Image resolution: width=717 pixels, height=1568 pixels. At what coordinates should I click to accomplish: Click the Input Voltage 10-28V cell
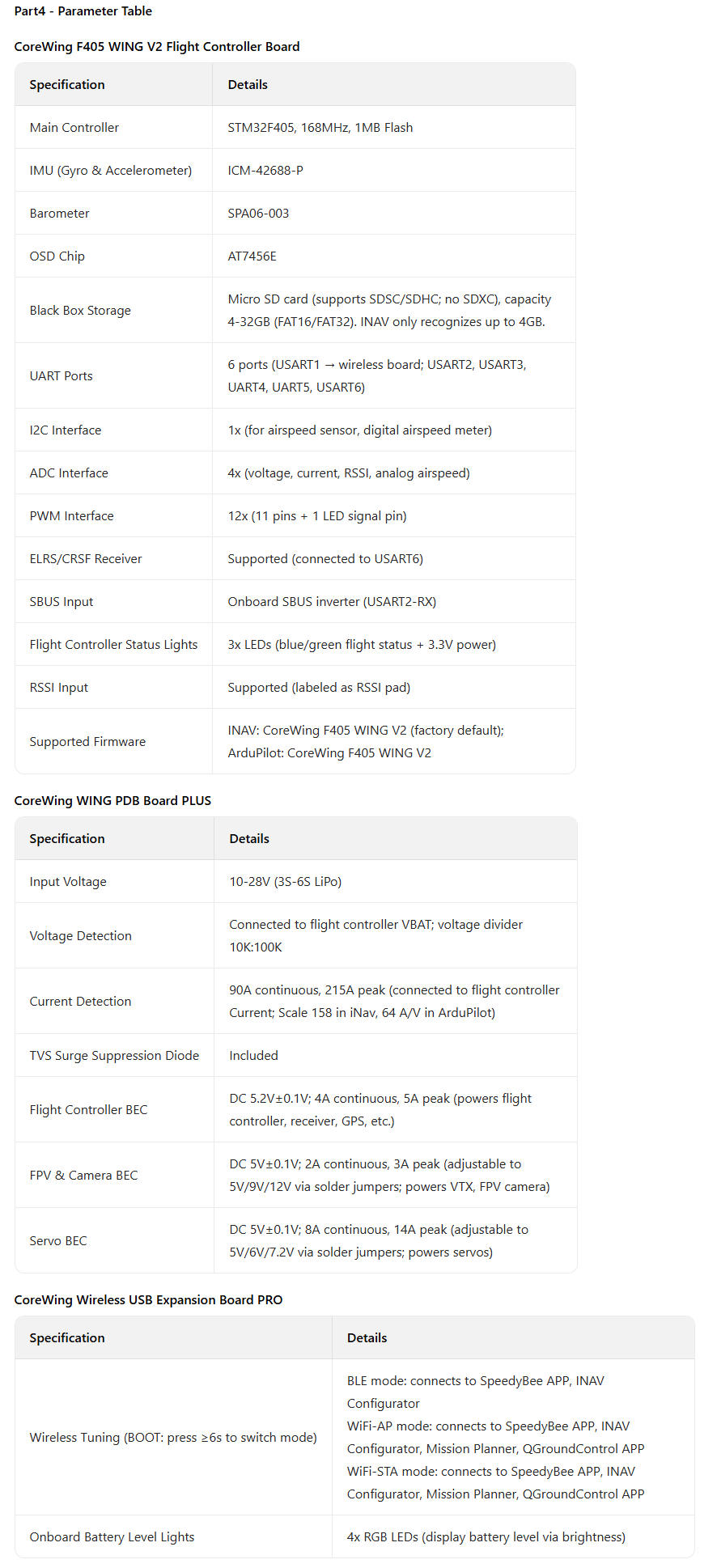(x=396, y=881)
